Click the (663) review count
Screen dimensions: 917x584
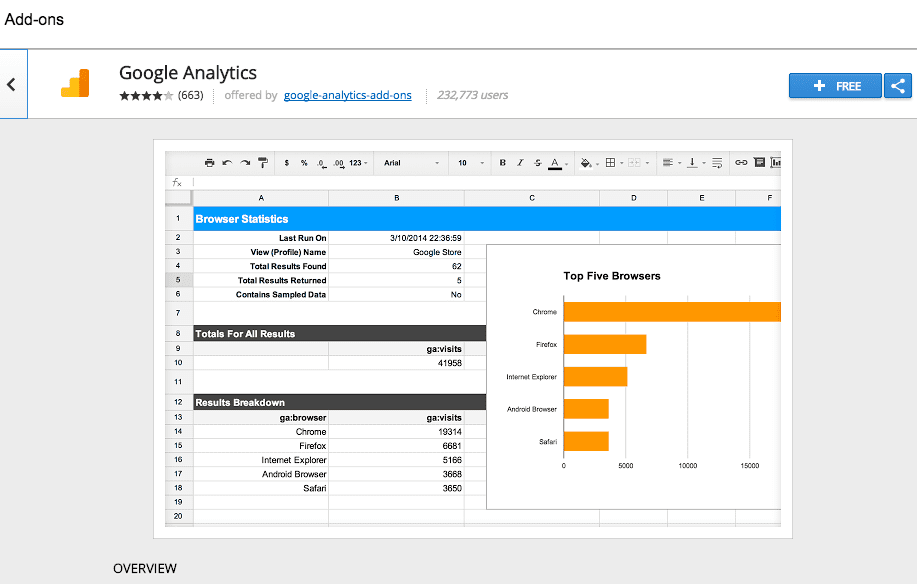tap(191, 95)
